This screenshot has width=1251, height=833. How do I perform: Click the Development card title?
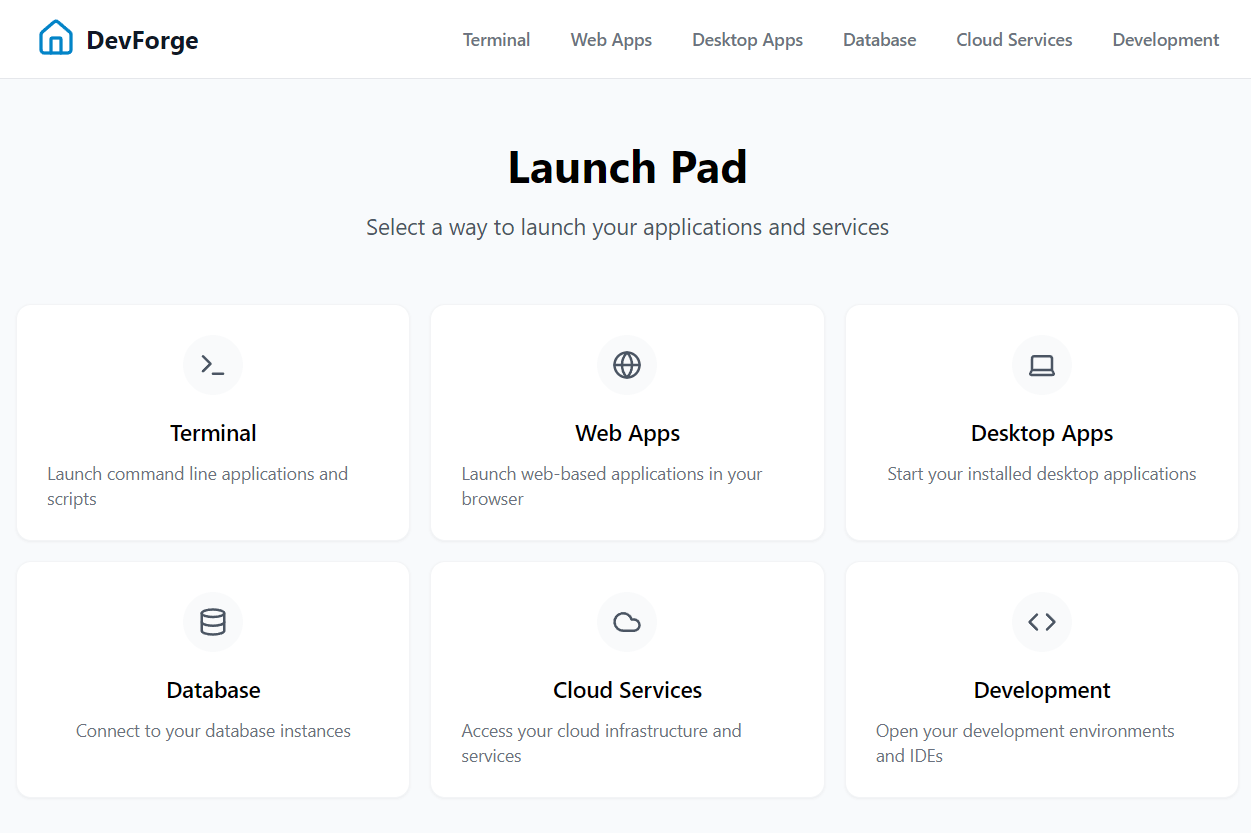1042,691
